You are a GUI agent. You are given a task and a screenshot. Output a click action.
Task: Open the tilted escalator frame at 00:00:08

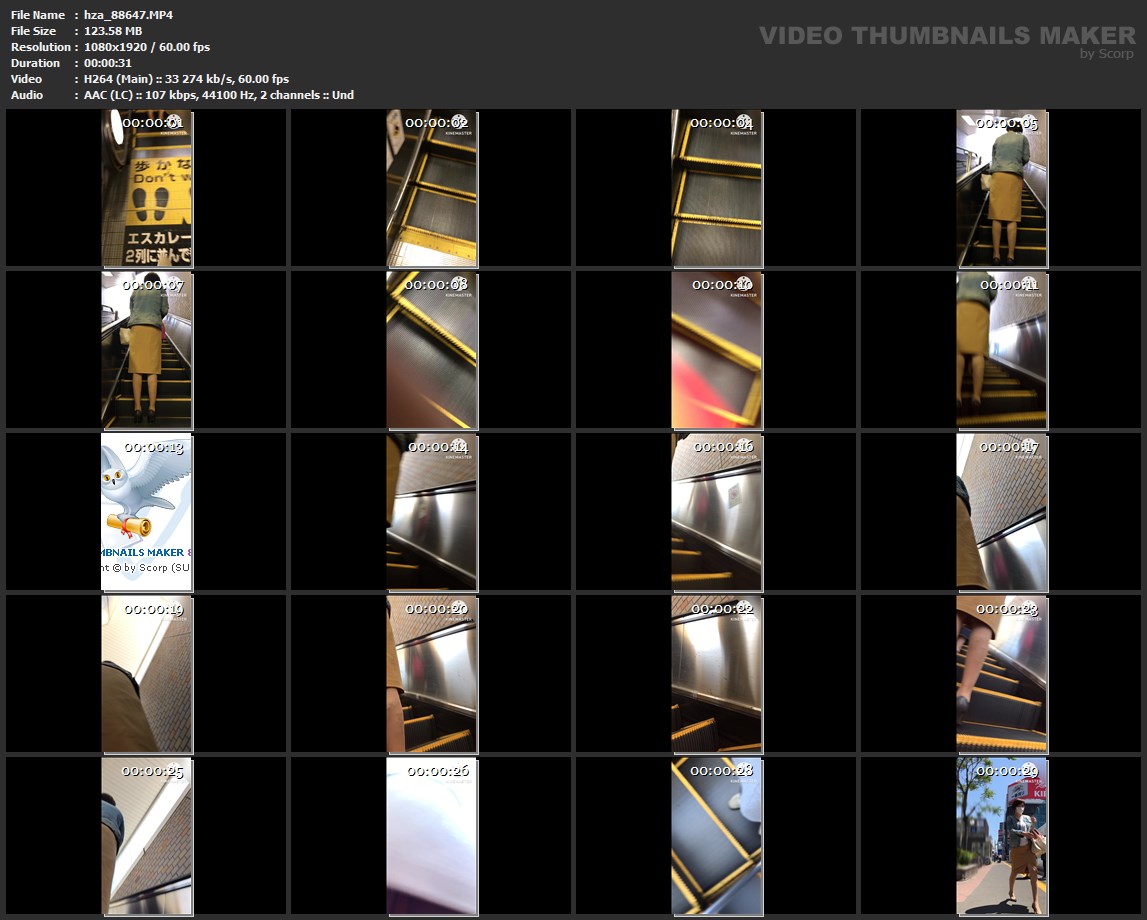pyautogui.click(x=431, y=349)
